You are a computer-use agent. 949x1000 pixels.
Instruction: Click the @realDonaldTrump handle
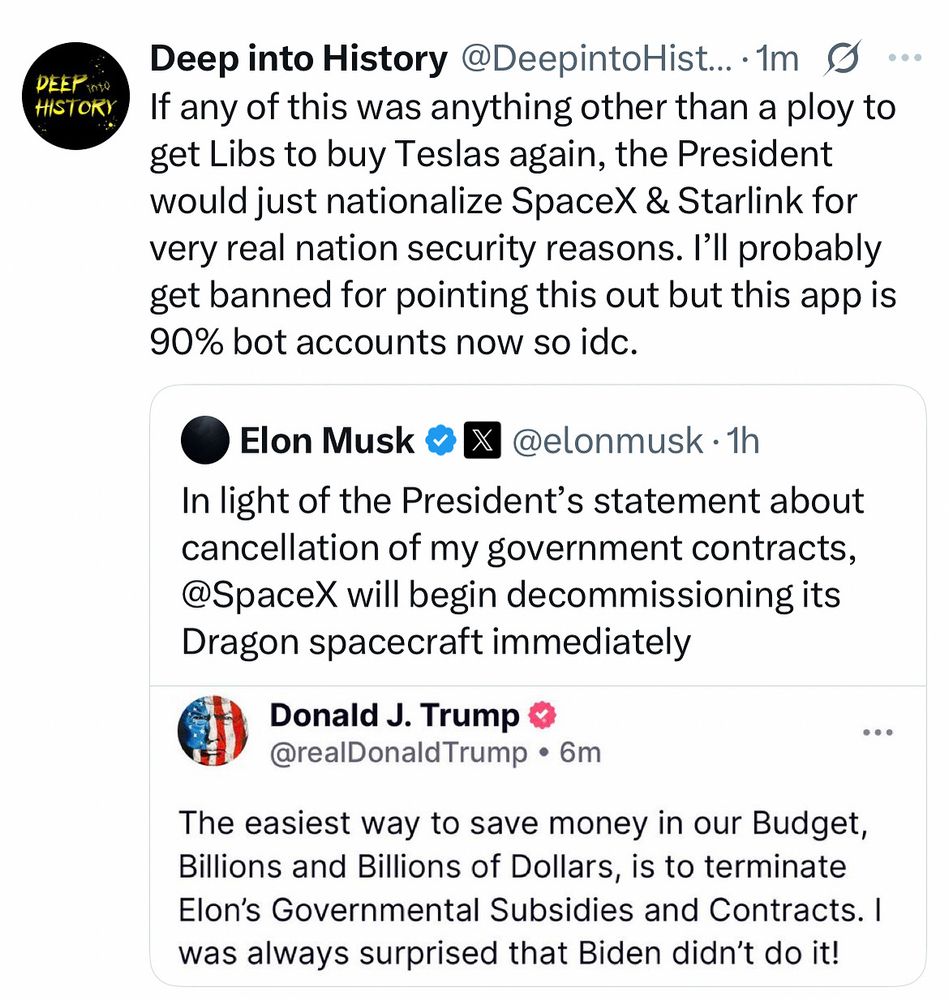tap(398, 752)
